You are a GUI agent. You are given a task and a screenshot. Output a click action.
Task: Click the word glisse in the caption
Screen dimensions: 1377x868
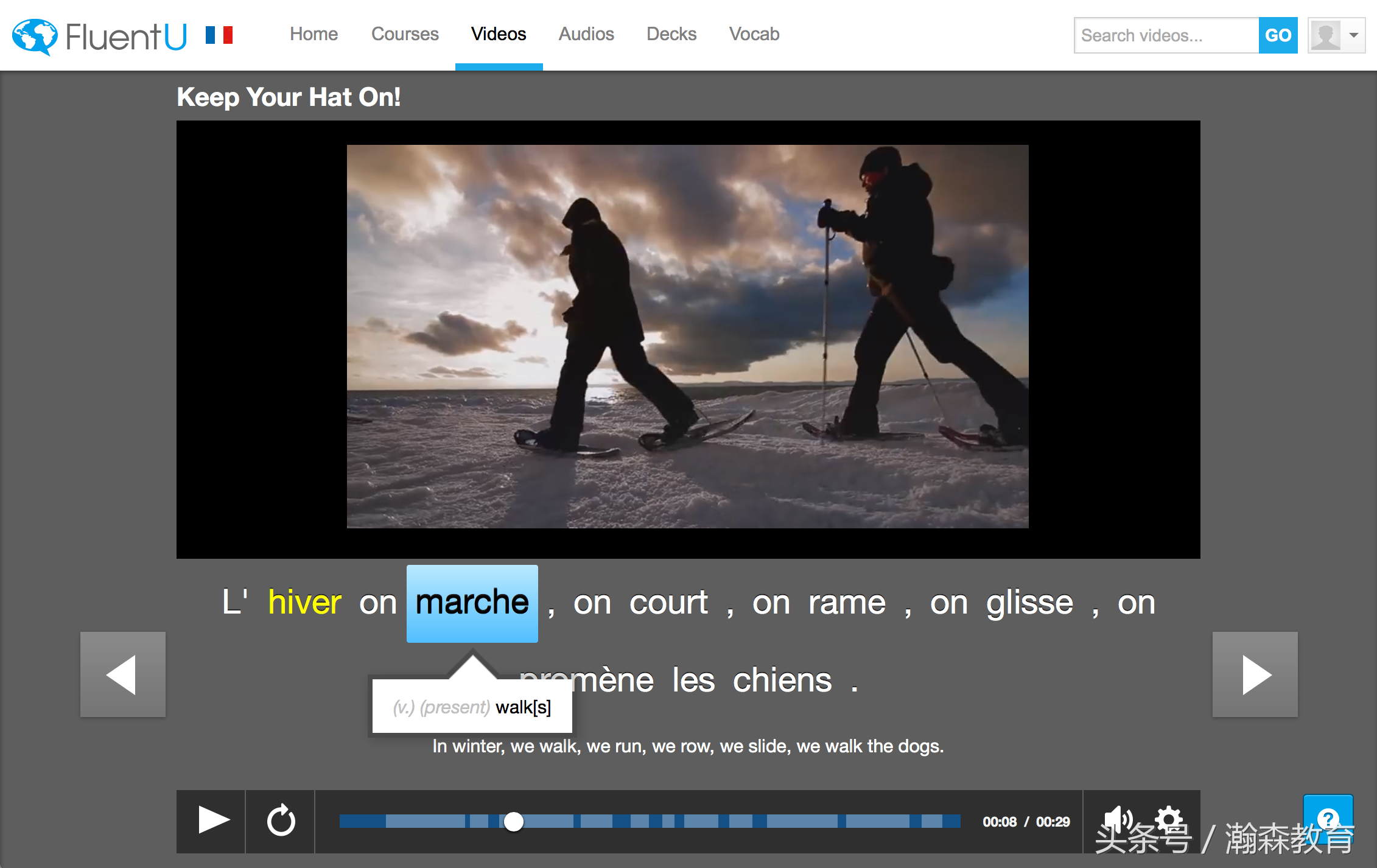coord(1029,603)
